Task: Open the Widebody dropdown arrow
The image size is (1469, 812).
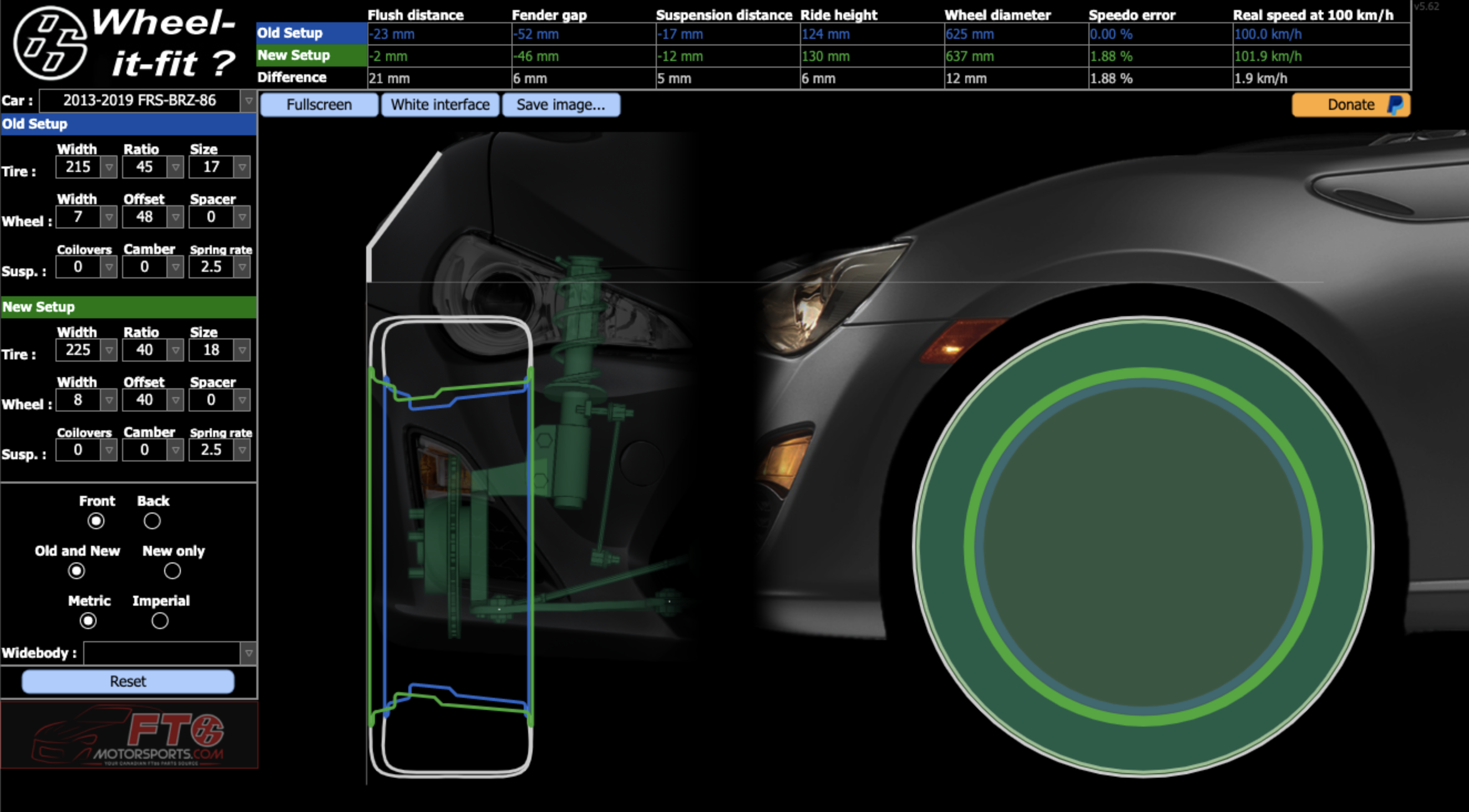Action: (249, 653)
